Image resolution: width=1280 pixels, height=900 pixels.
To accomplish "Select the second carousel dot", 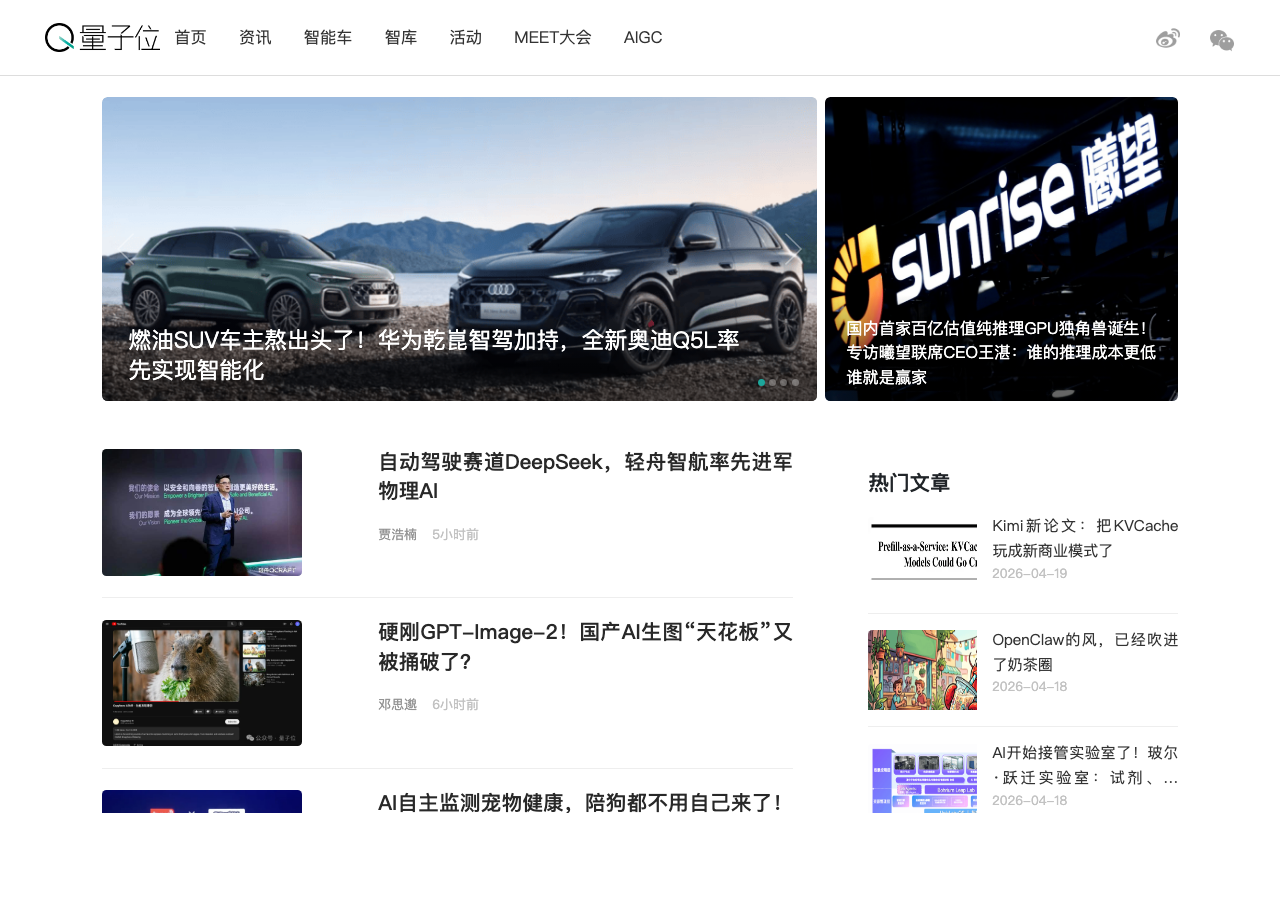I will point(773,382).
